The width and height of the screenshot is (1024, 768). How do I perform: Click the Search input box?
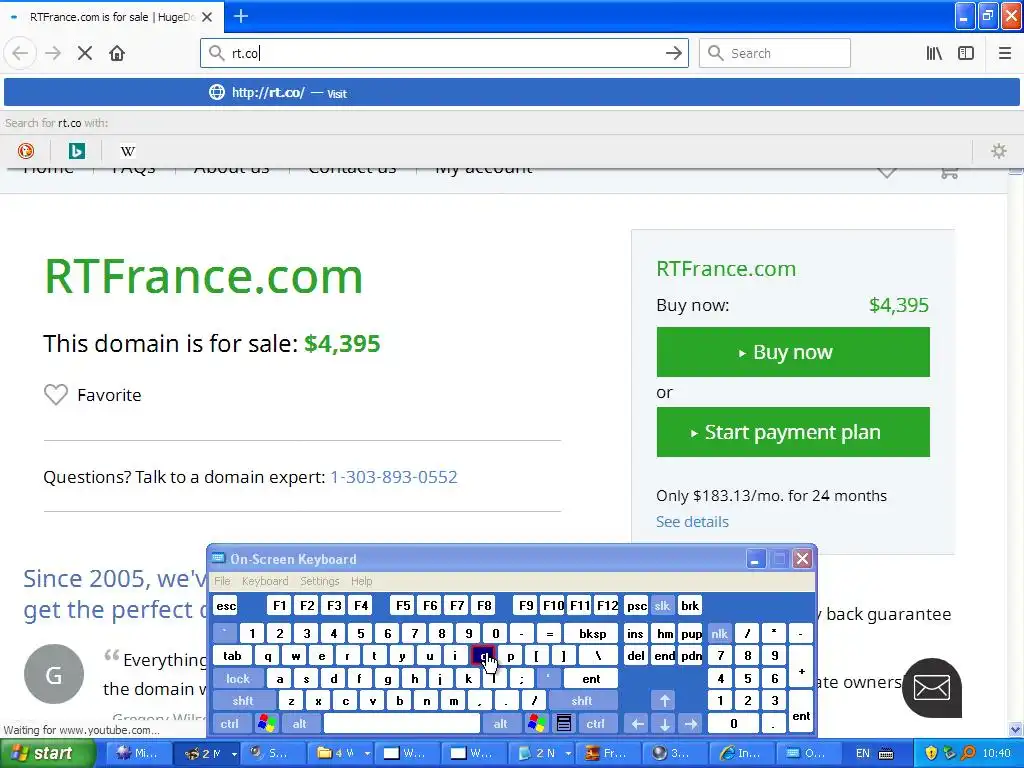point(775,53)
